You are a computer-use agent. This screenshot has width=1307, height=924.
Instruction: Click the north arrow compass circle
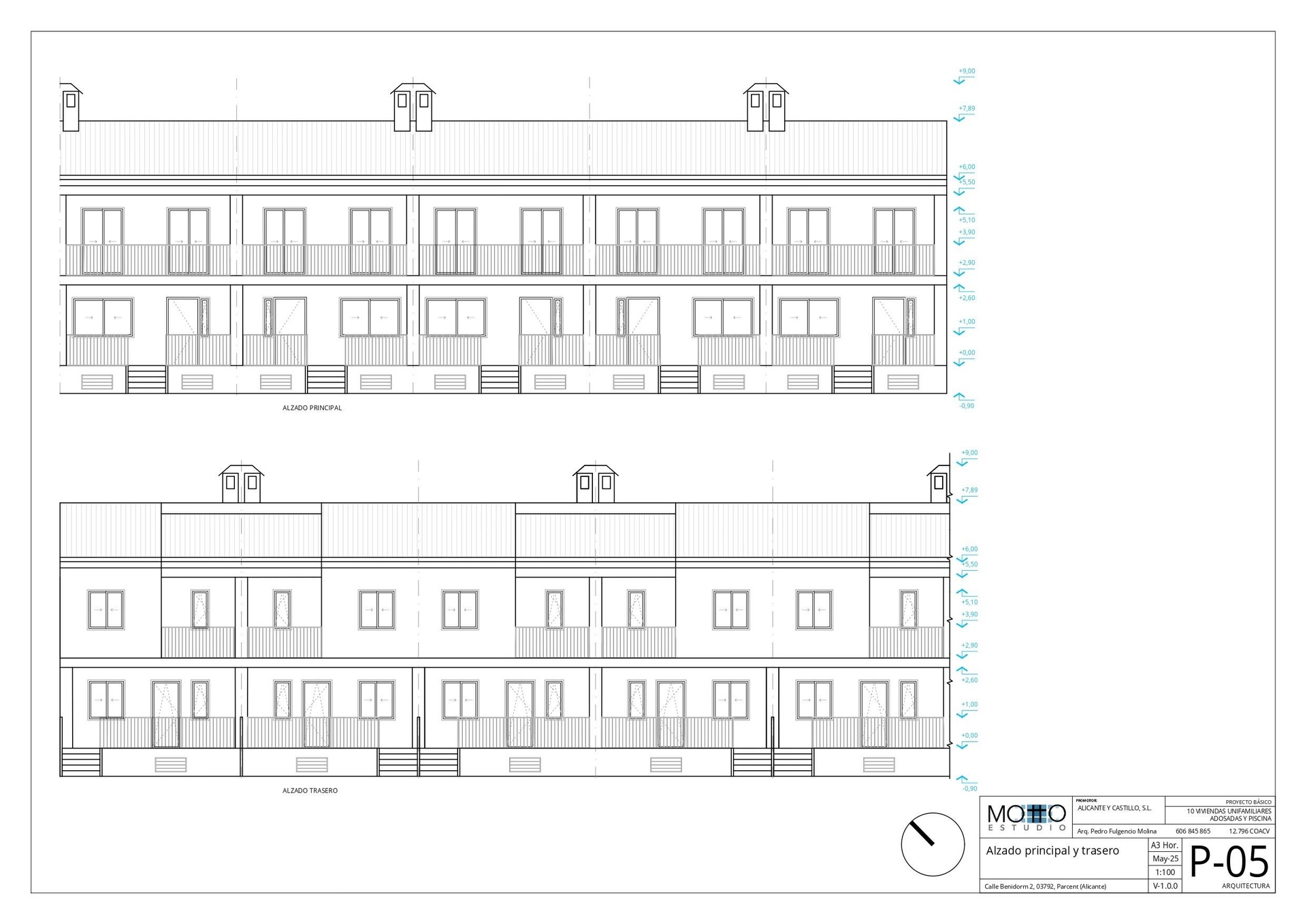pos(932,844)
